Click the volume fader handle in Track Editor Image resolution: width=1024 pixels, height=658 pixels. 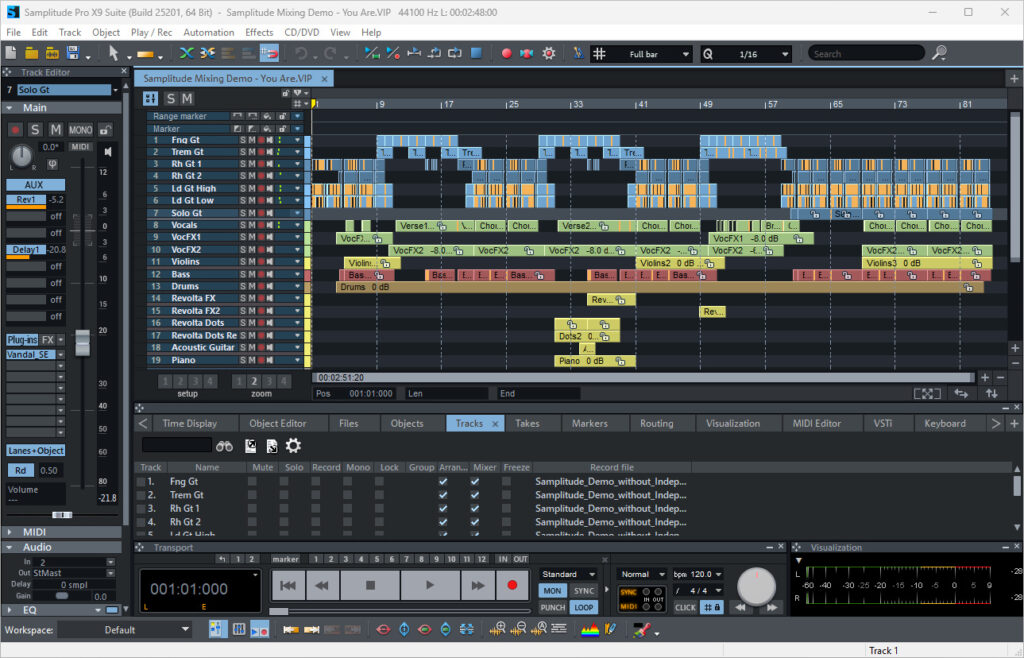tap(82, 343)
